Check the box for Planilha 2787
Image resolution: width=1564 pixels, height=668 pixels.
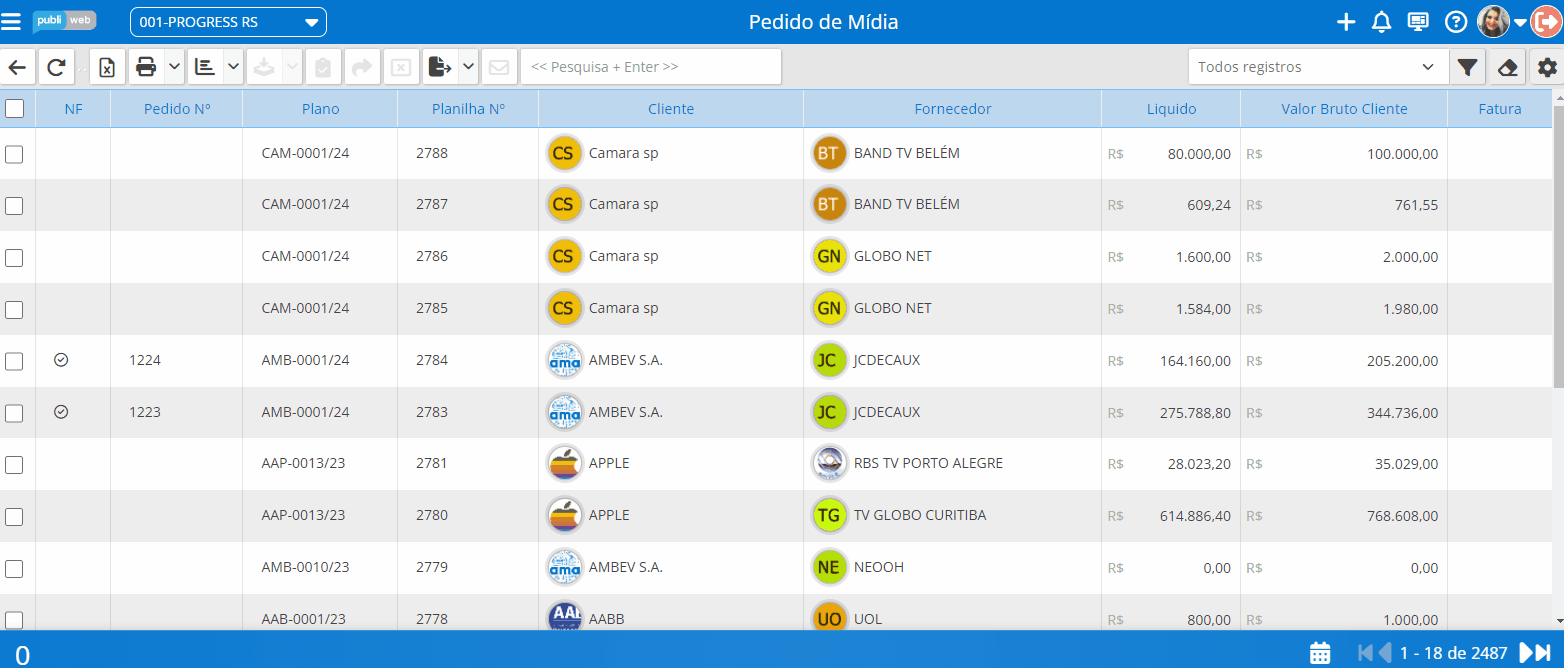[14, 206]
